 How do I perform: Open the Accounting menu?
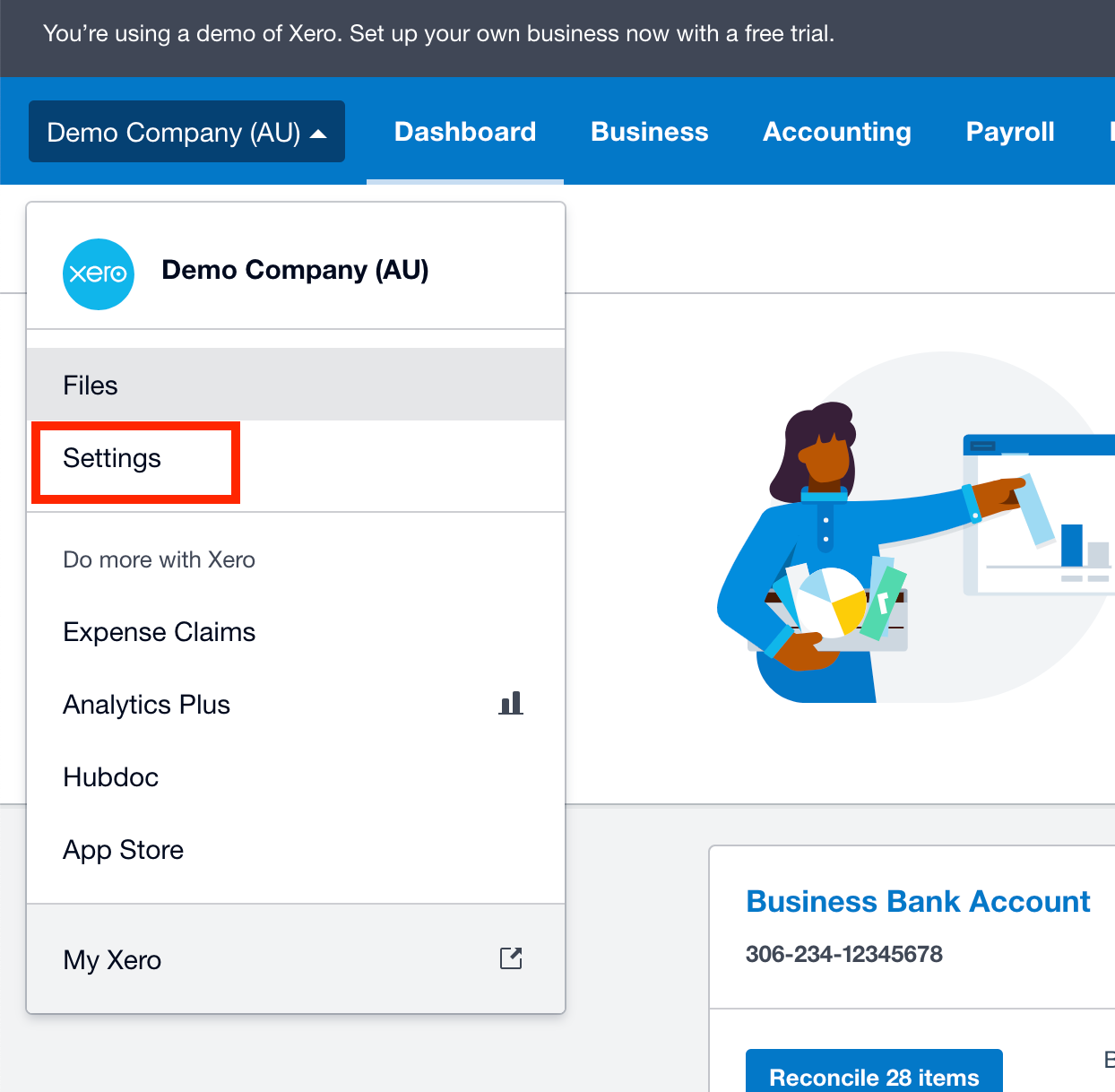tap(837, 132)
